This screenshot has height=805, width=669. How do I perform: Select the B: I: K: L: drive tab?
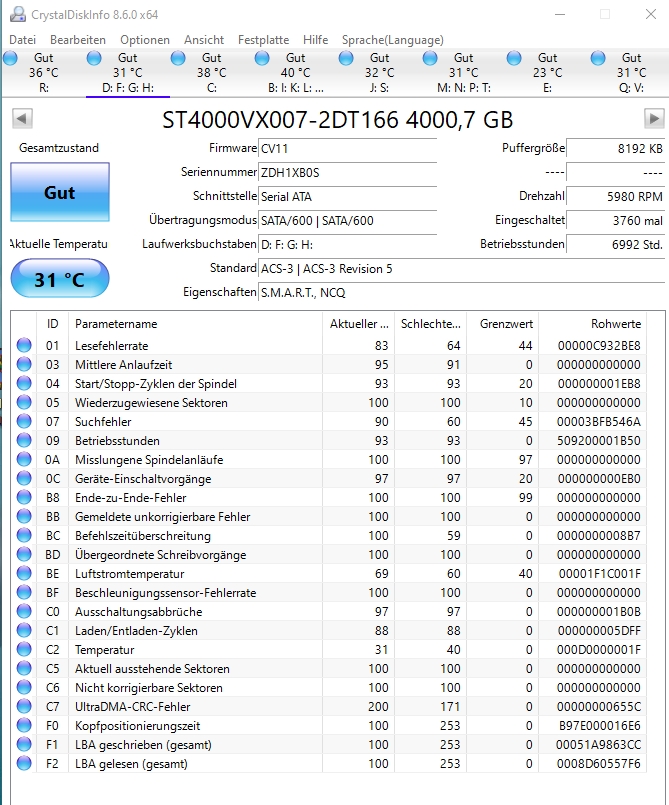(x=296, y=72)
